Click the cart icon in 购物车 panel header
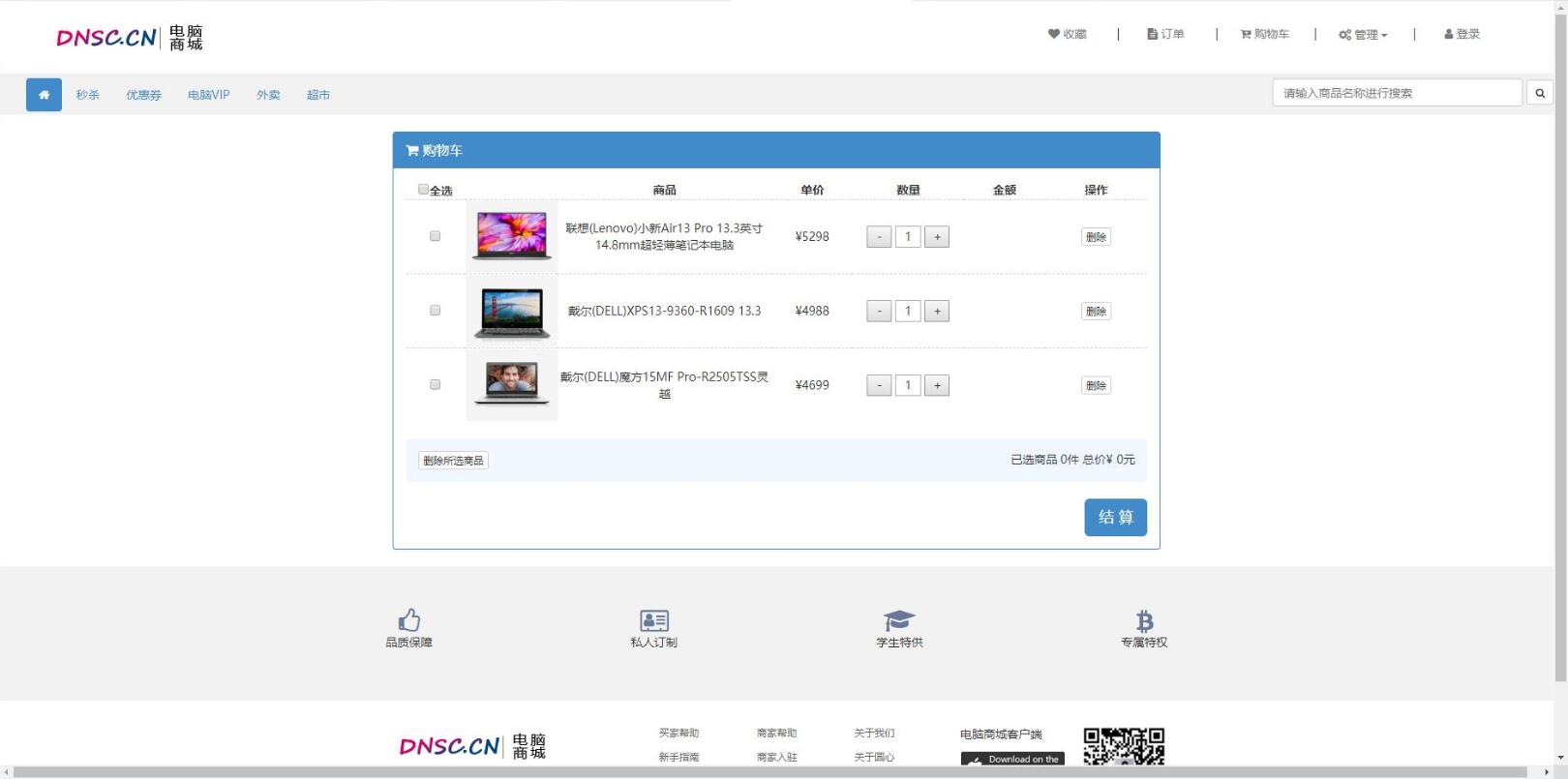This screenshot has height=779, width=1568. point(412,151)
